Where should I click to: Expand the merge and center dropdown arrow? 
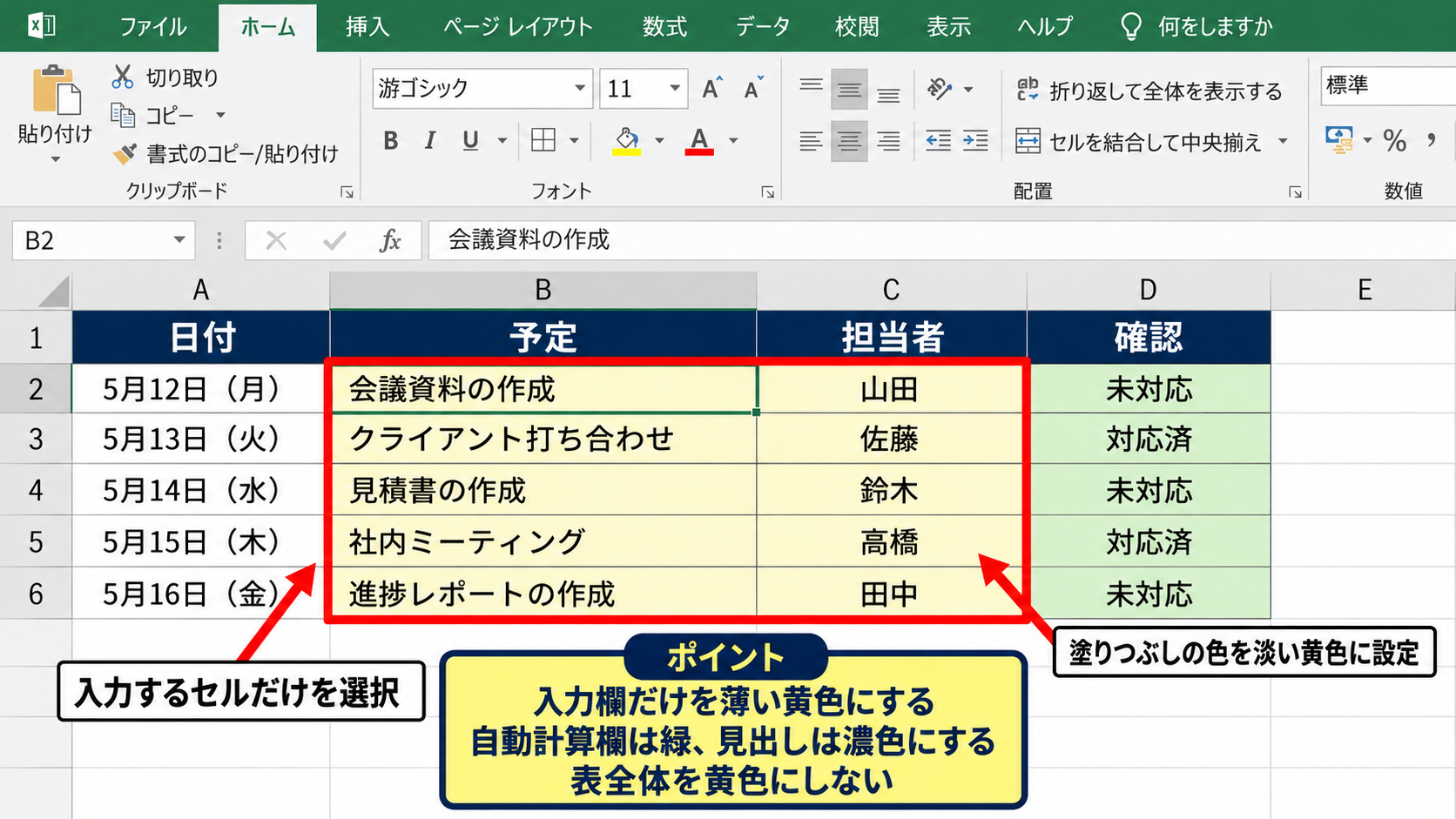click(x=1283, y=141)
